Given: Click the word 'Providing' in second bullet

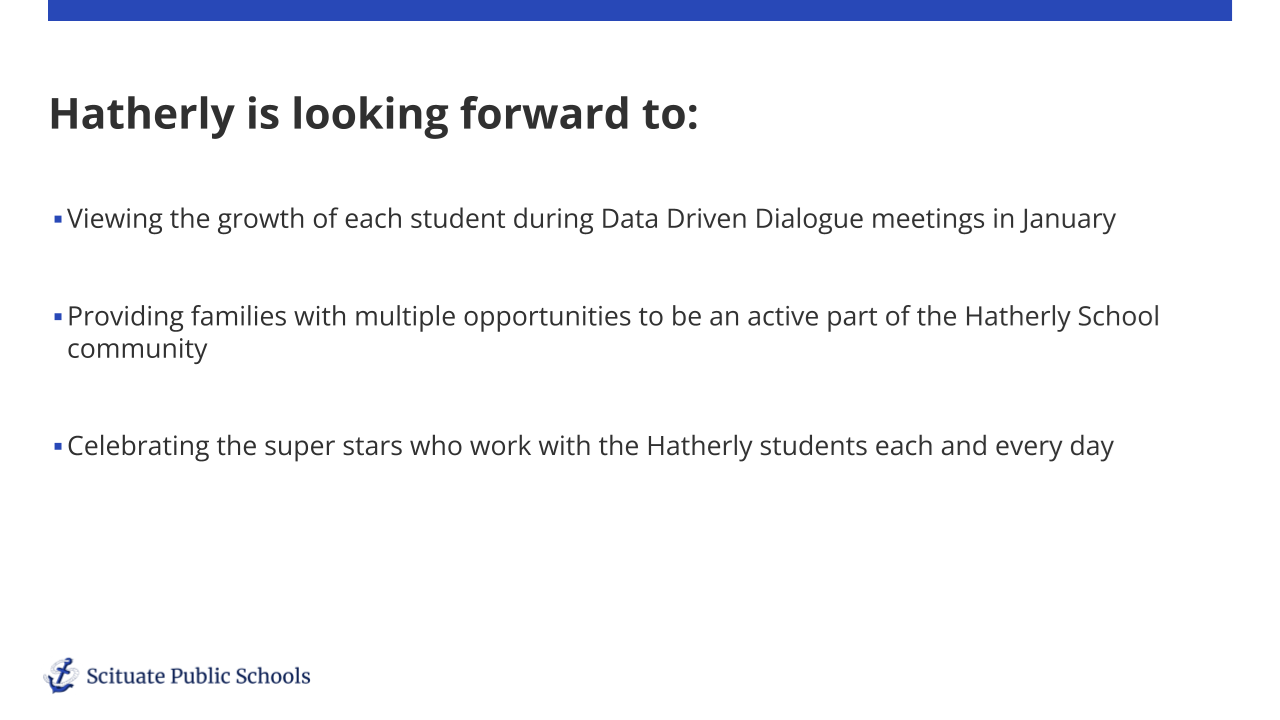Looking at the screenshot, I should point(125,317).
